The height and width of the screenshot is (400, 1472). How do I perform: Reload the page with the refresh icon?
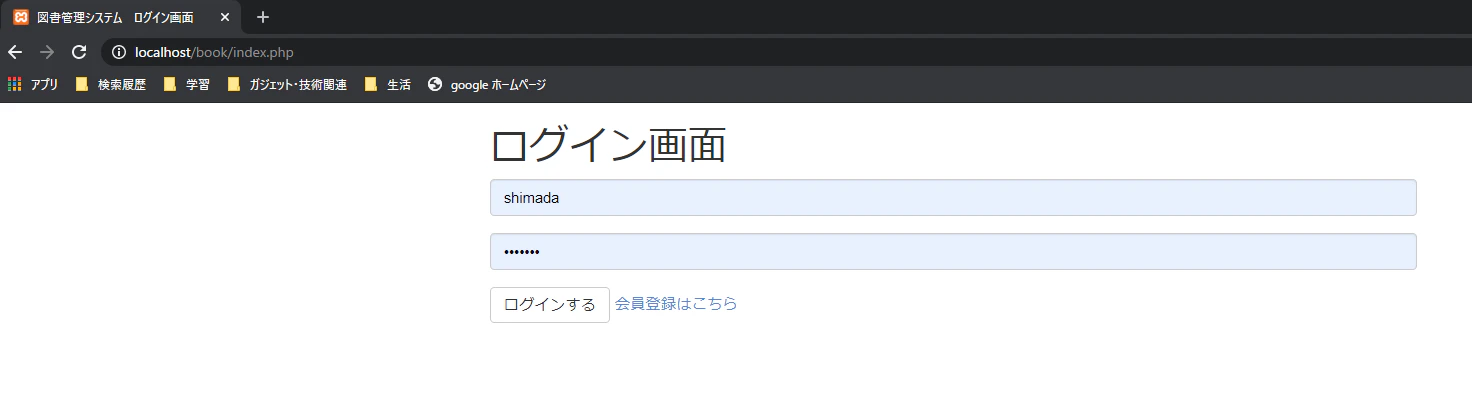pos(79,52)
